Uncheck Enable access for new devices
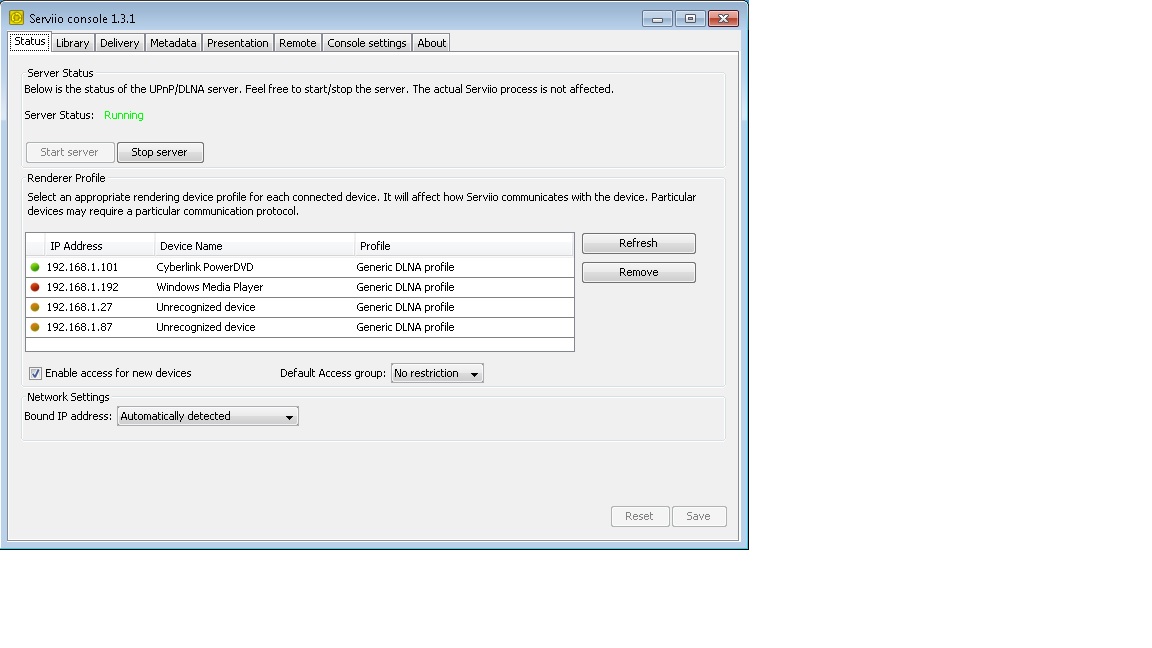Viewport: 1152px width, 648px height. click(35, 373)
